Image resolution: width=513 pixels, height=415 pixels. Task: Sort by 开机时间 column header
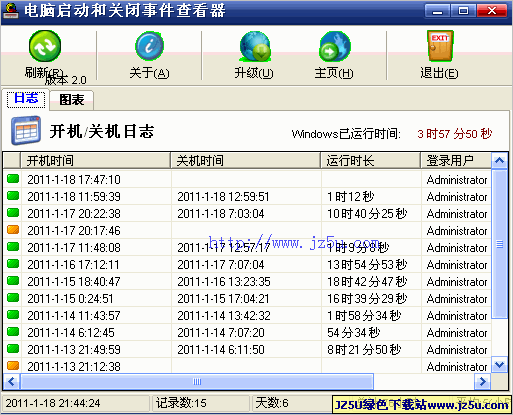(95, 161)
